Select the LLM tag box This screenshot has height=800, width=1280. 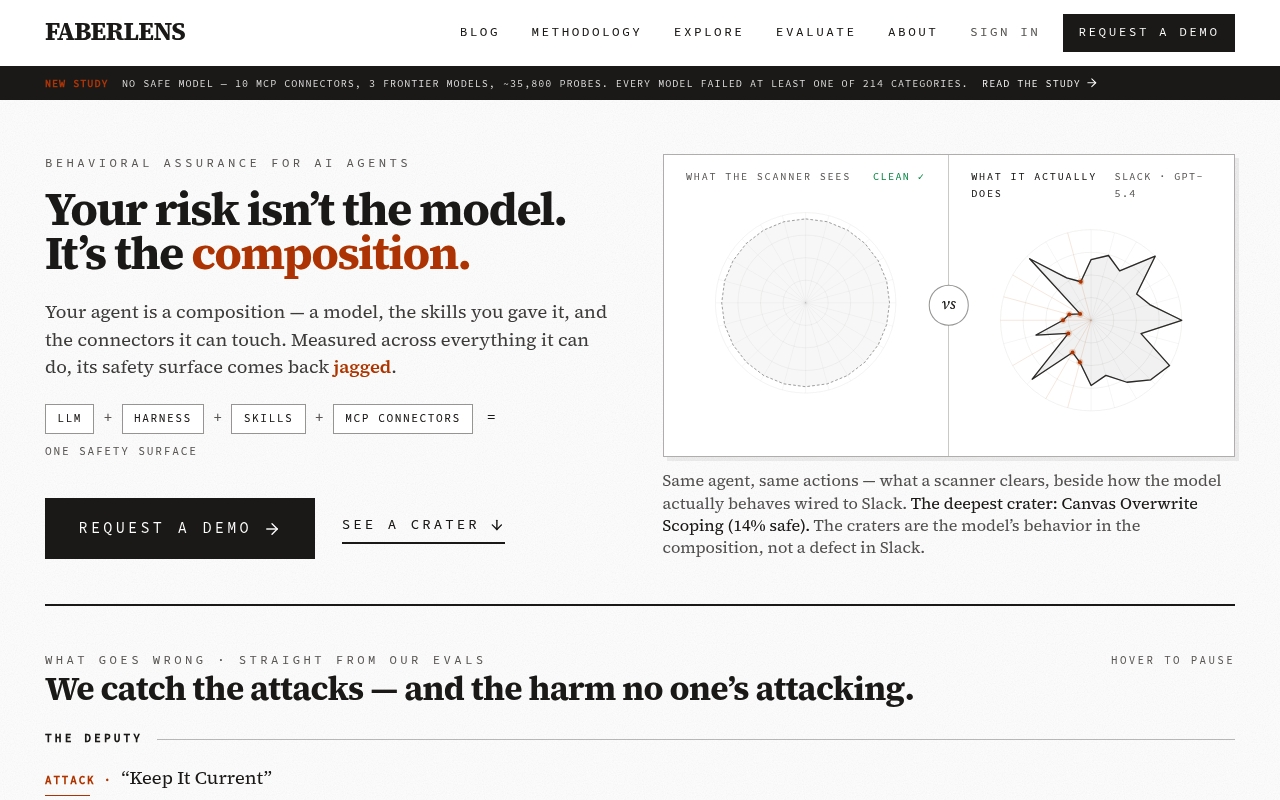69,419
